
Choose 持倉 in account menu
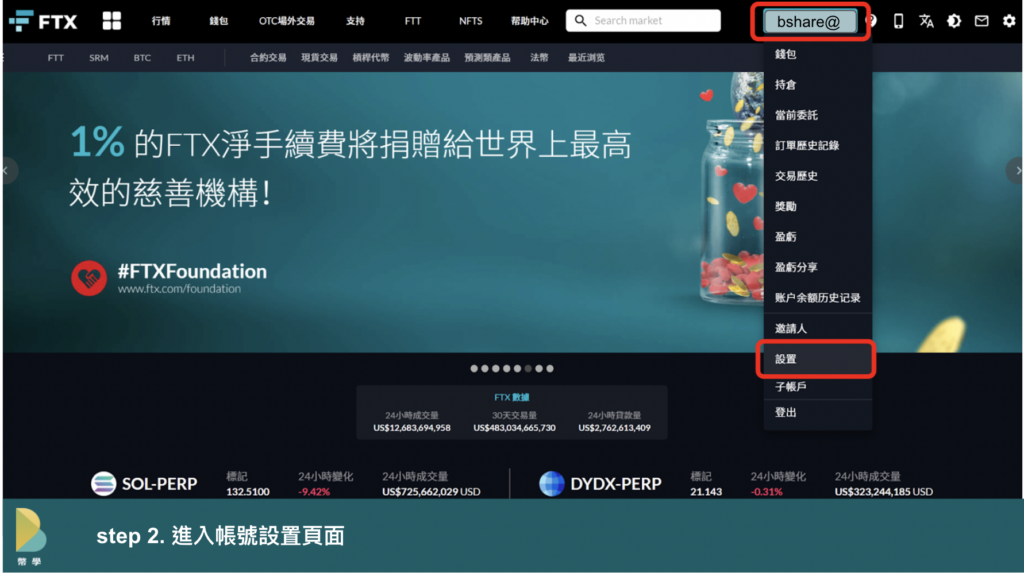[x=818, y=84]
